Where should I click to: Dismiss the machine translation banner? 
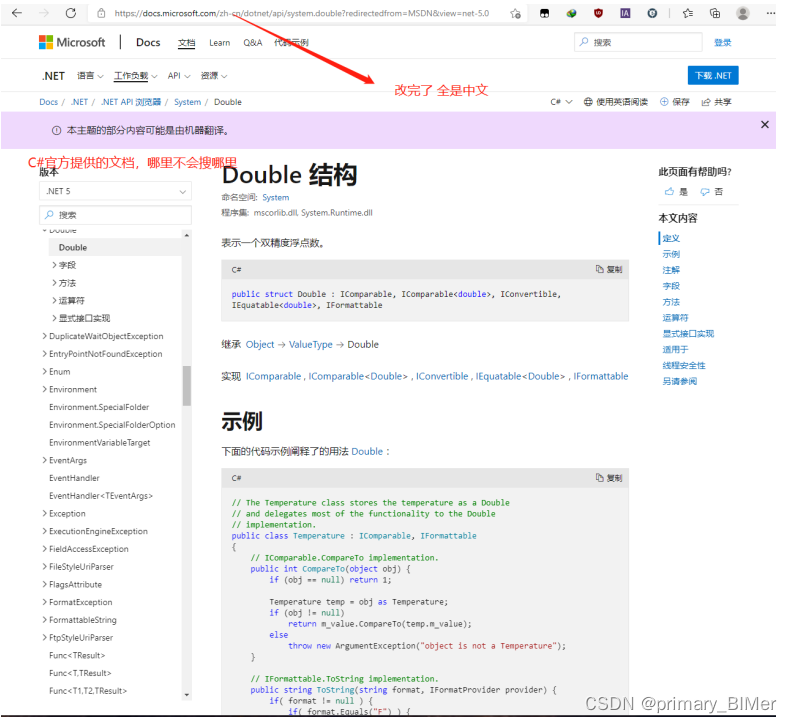[x=765, y=124]
